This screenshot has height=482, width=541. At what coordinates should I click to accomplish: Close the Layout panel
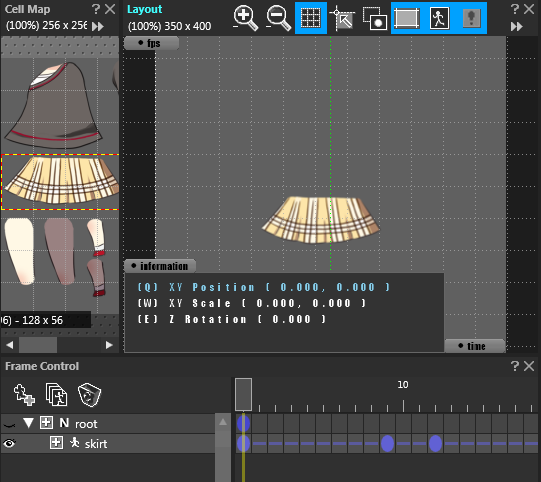(x=529, y=9)
